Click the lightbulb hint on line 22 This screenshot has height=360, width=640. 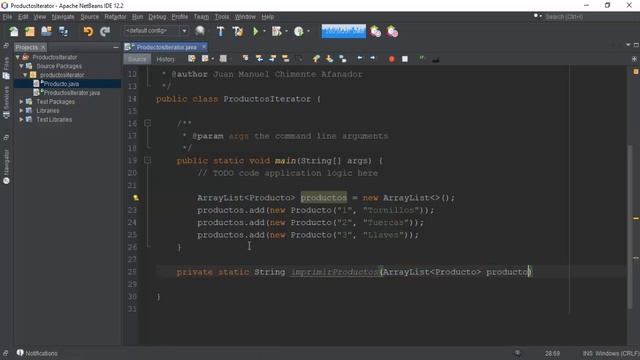point(136,198)
